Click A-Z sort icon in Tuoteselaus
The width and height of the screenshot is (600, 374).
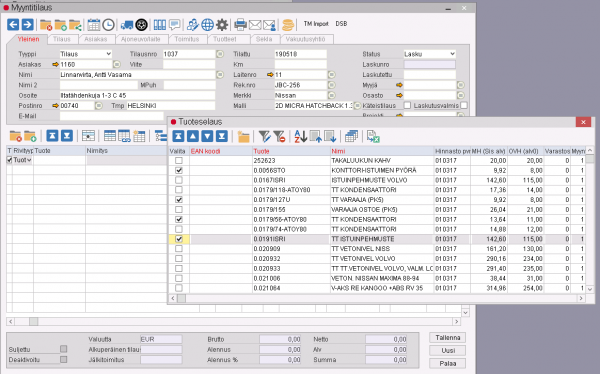coord(300,136)
